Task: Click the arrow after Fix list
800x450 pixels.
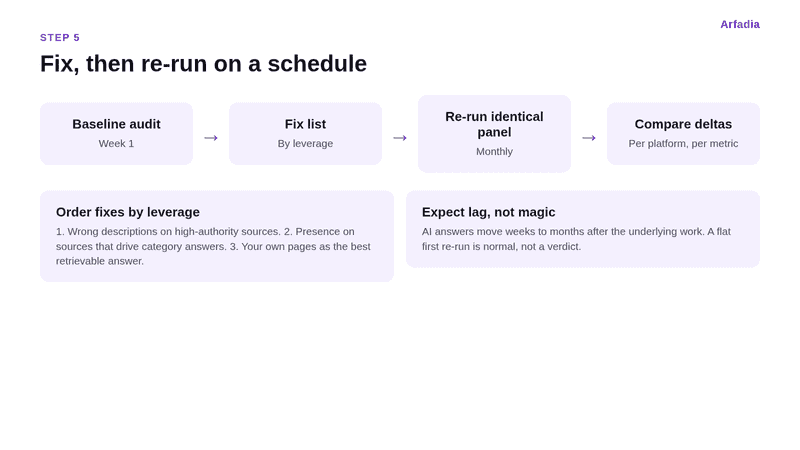Action: click(x=400, y=138)
